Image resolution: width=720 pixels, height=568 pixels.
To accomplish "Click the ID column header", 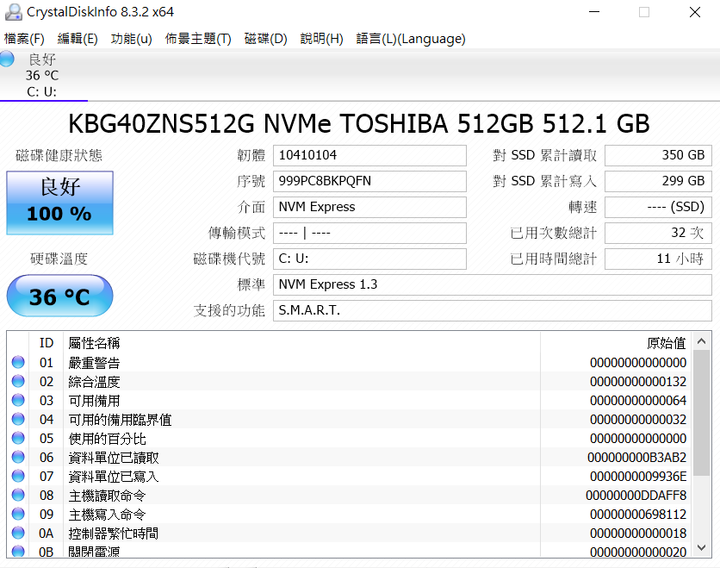I will [46, 343].
